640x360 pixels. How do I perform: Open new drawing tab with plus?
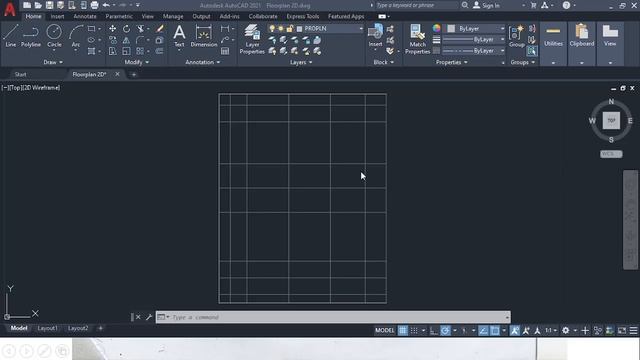[x=133, y=74]
